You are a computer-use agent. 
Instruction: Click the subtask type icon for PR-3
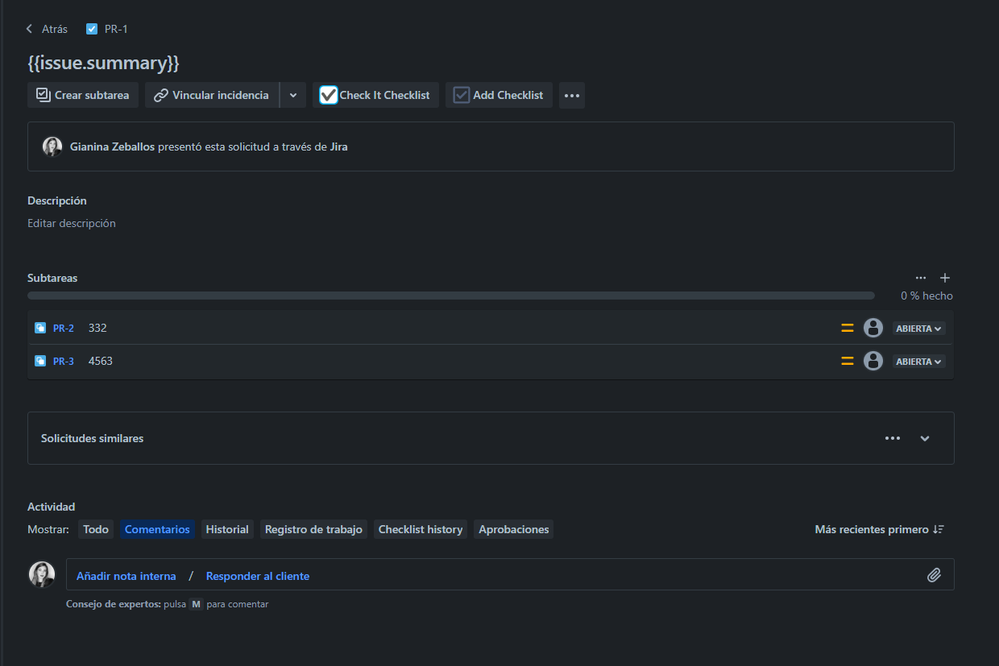pyautogui.click(x=40, y=361)
